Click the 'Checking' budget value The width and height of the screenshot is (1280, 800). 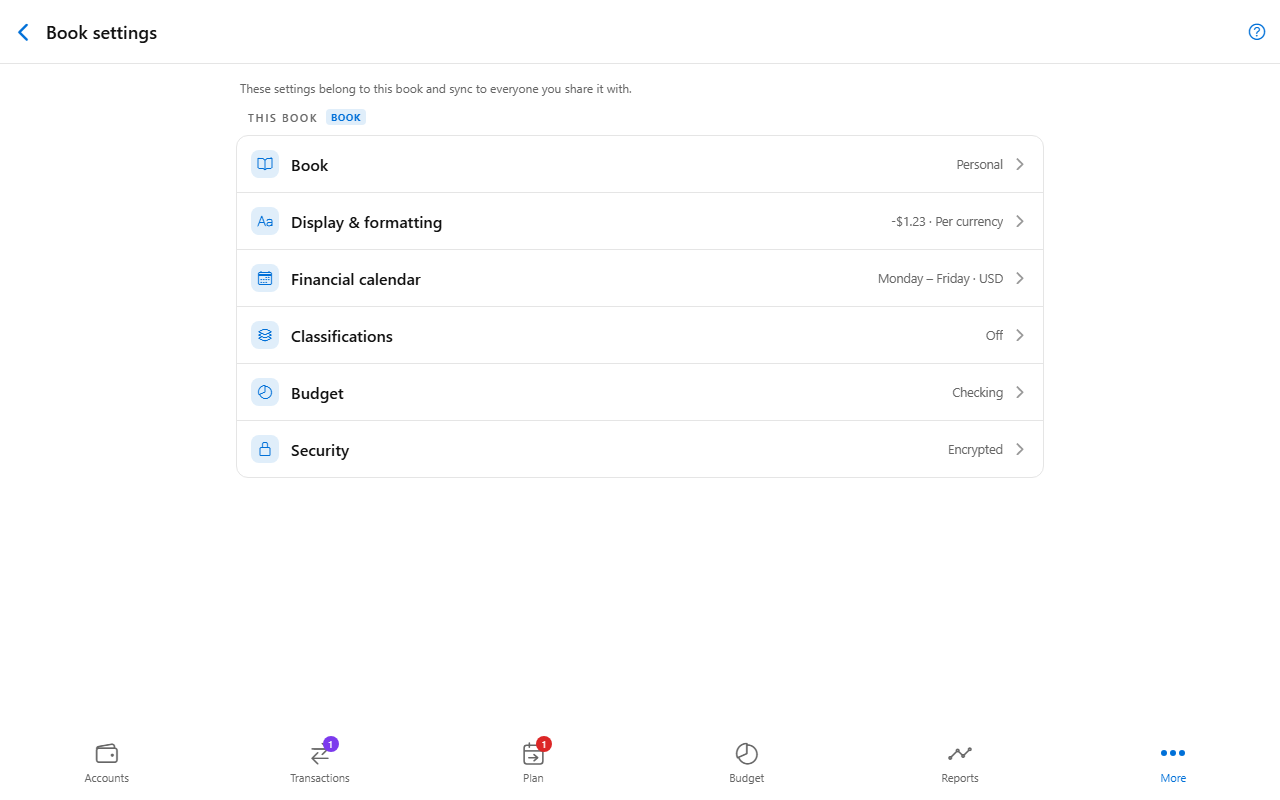tap(977, 392)
